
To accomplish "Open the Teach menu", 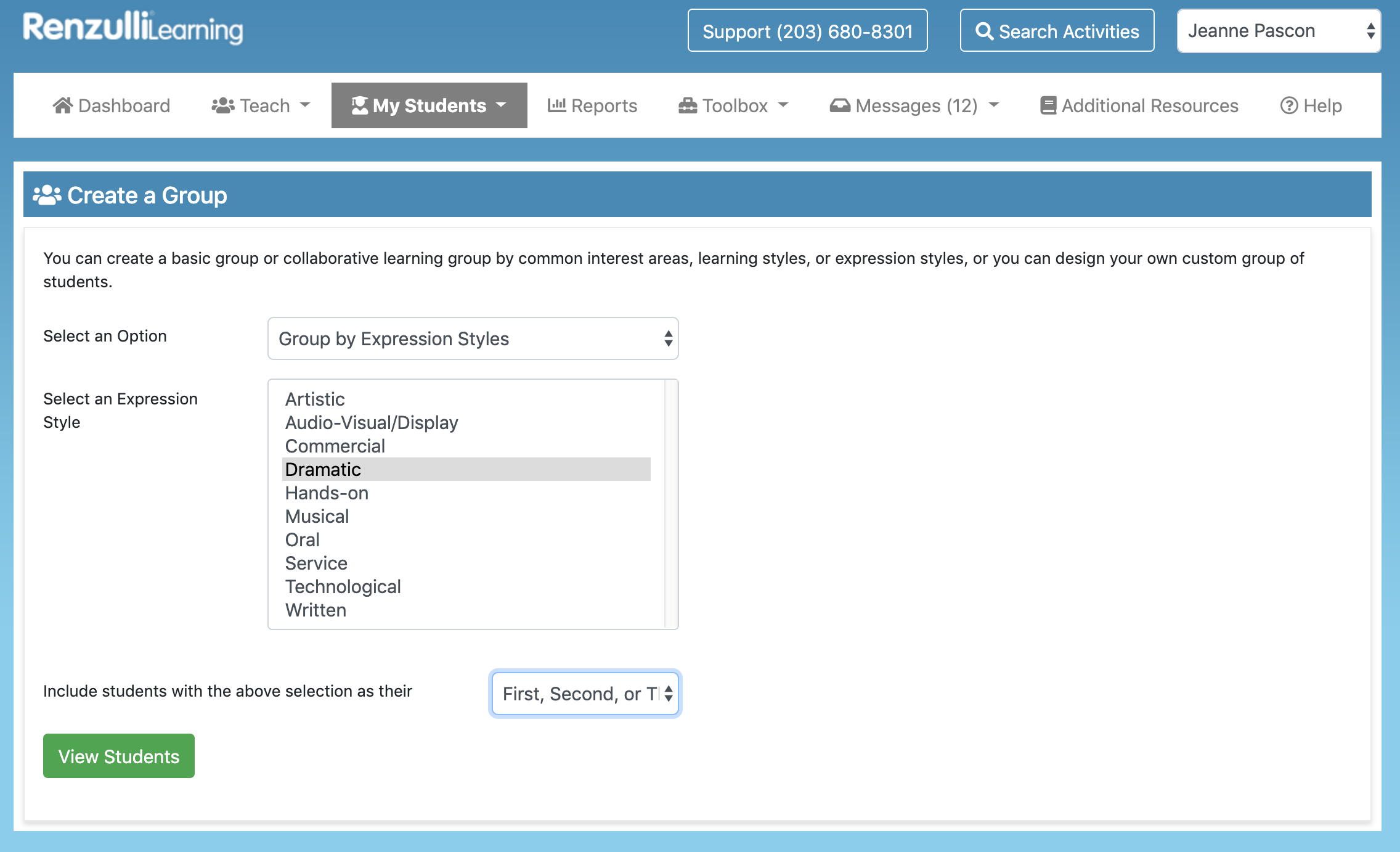I will tap(261, 105).
